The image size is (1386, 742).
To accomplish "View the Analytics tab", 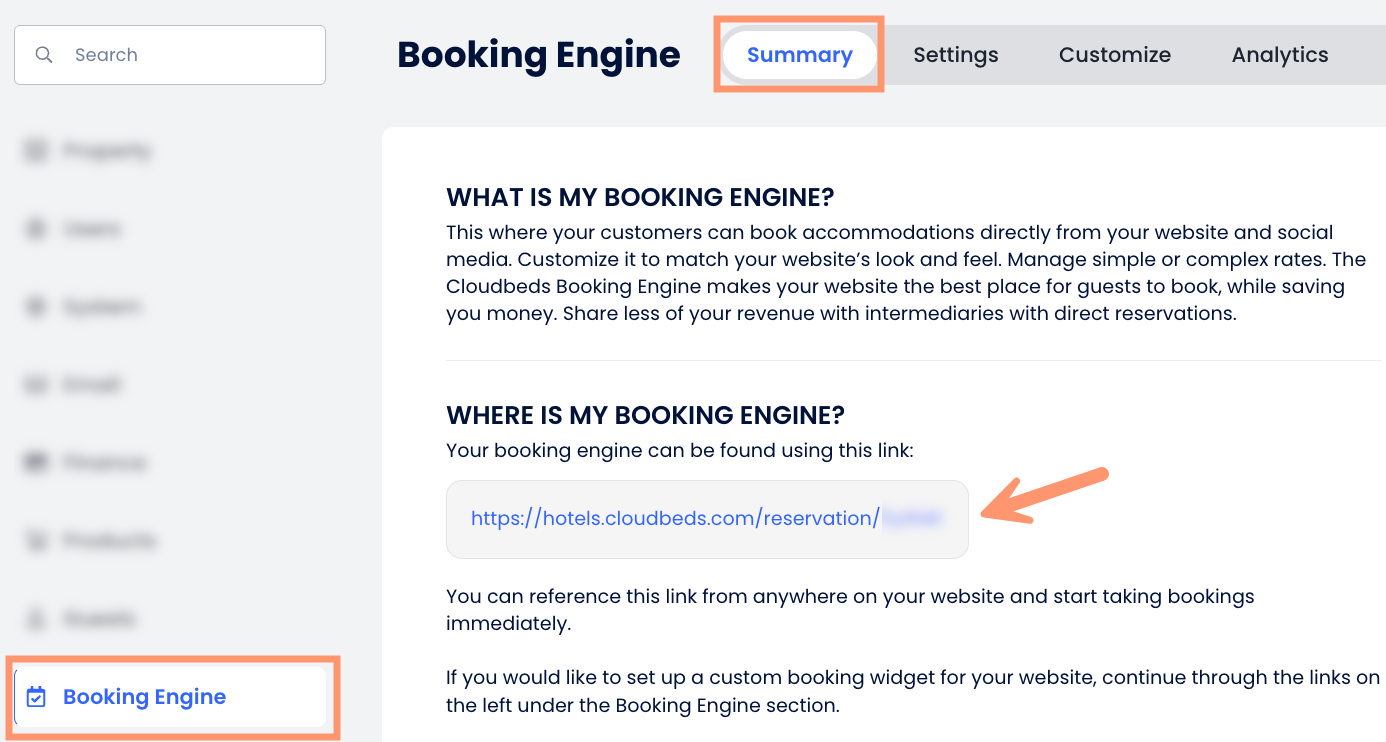I will click(x=1279, y=55).
